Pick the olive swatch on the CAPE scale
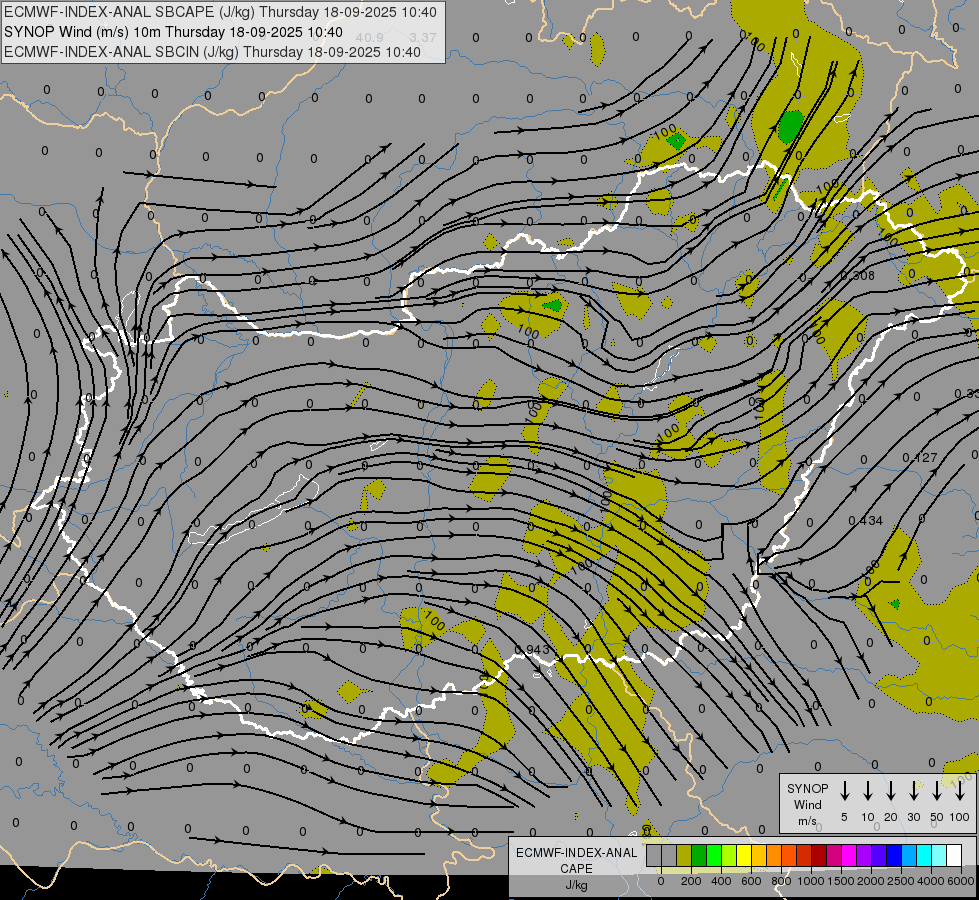The width and height of the screenshot is (979, 900). point(684,855)
